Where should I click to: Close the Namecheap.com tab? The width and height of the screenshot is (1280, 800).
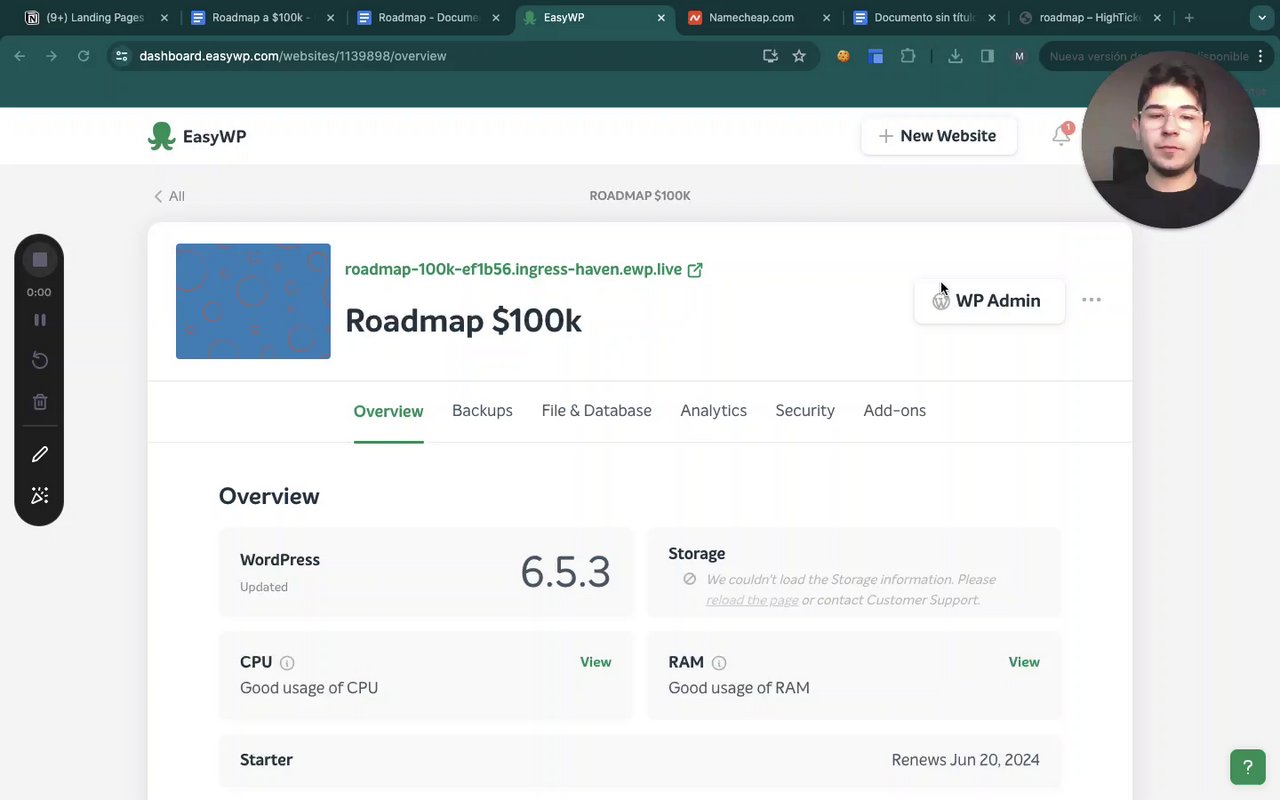(826, 18)
